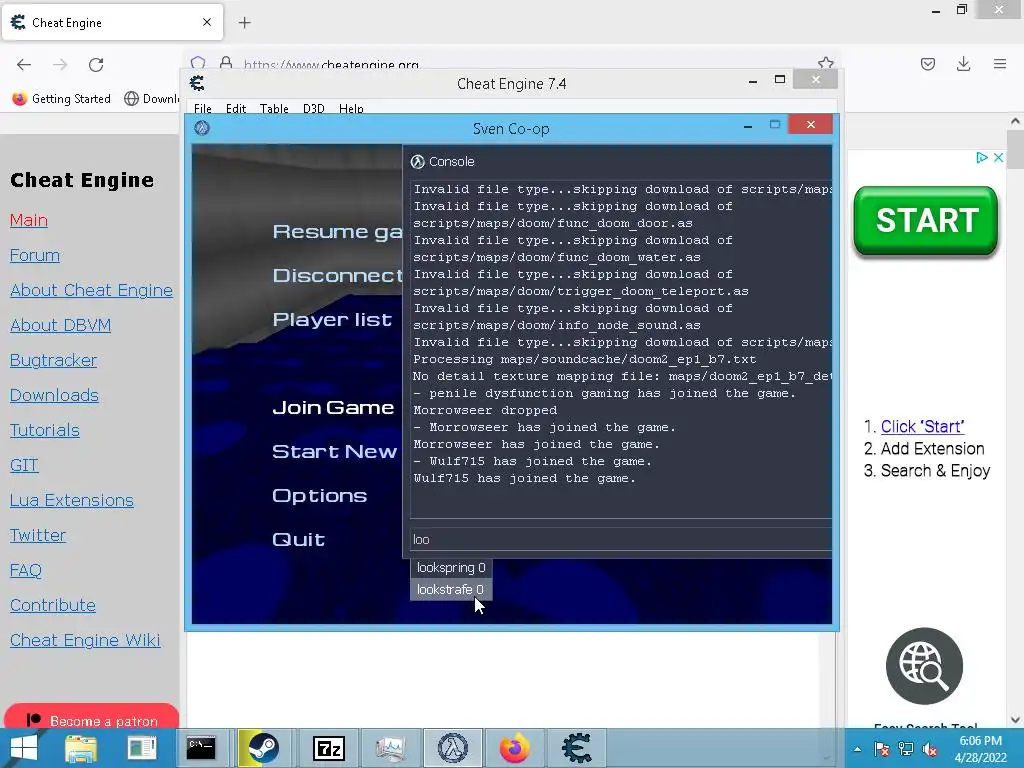The image size is (1024, 768).
Task: Open Downloads link in sidebar
Action: tap(54, 395)
